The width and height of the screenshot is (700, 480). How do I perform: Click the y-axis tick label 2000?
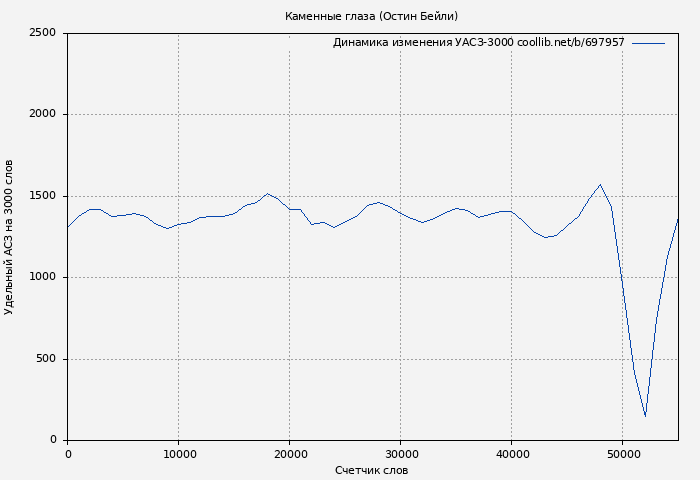click(x=42, y=115)
